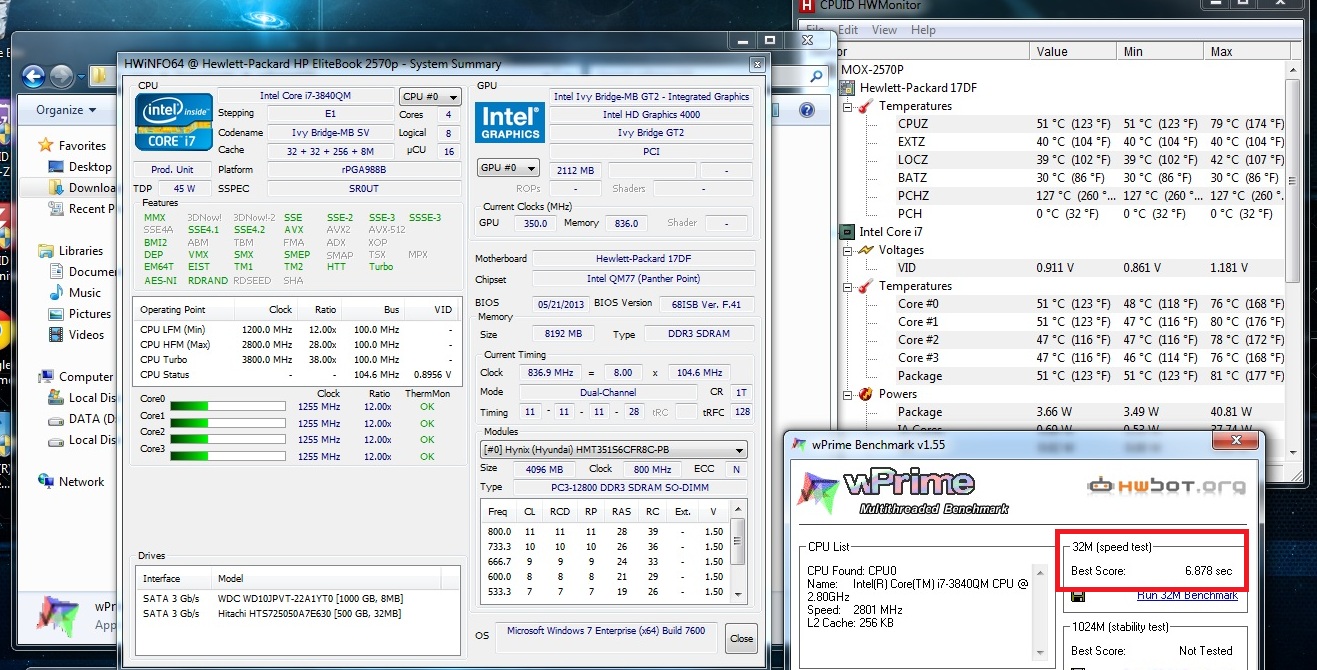Open the Edit menu in HWMonitor
This screenshot has height=670, width=1317.
pyautogui.click(x=848, y=30)
